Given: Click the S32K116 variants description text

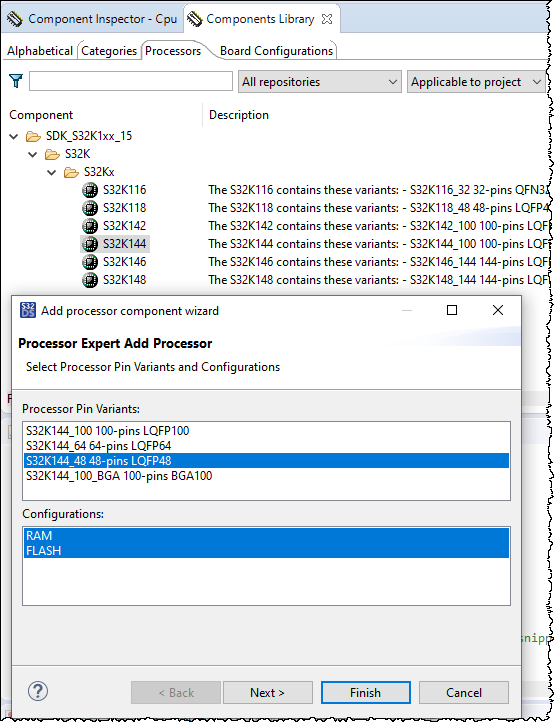Looking at the screenshot, I should (x=378, y=190).
